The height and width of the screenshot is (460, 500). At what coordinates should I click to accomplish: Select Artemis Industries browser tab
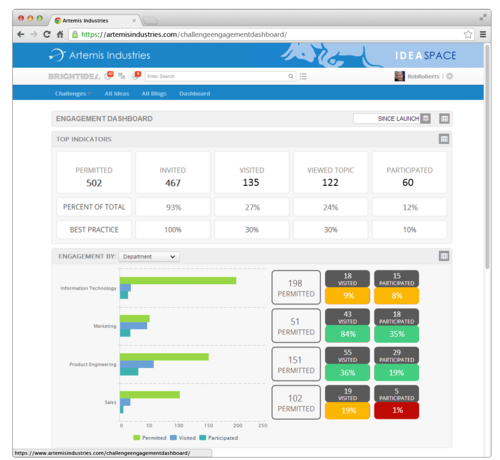coord(95,20)
